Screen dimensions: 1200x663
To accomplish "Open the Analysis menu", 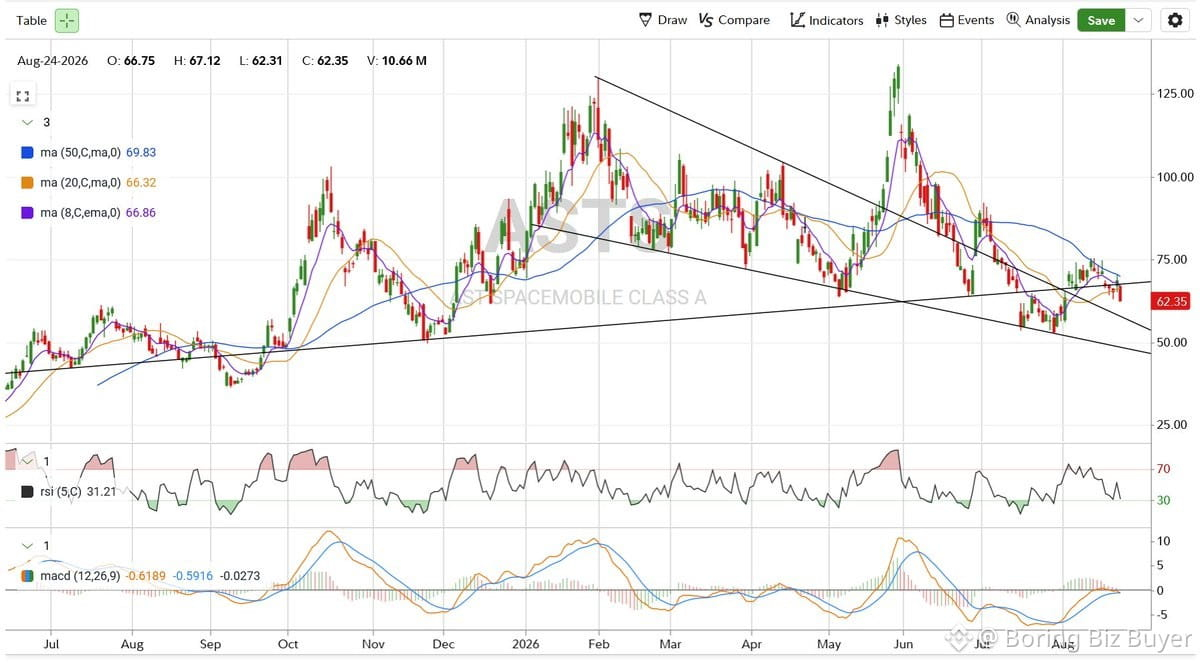I will (1038, 20).
